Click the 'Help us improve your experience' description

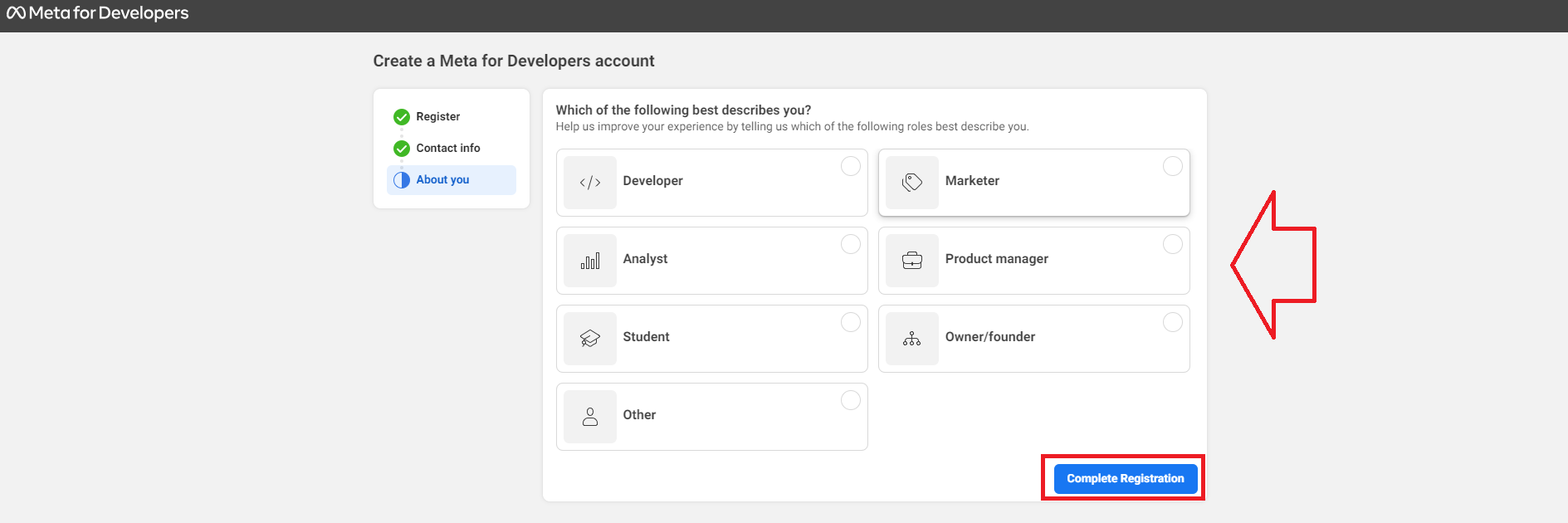click(x=792, y=127)
